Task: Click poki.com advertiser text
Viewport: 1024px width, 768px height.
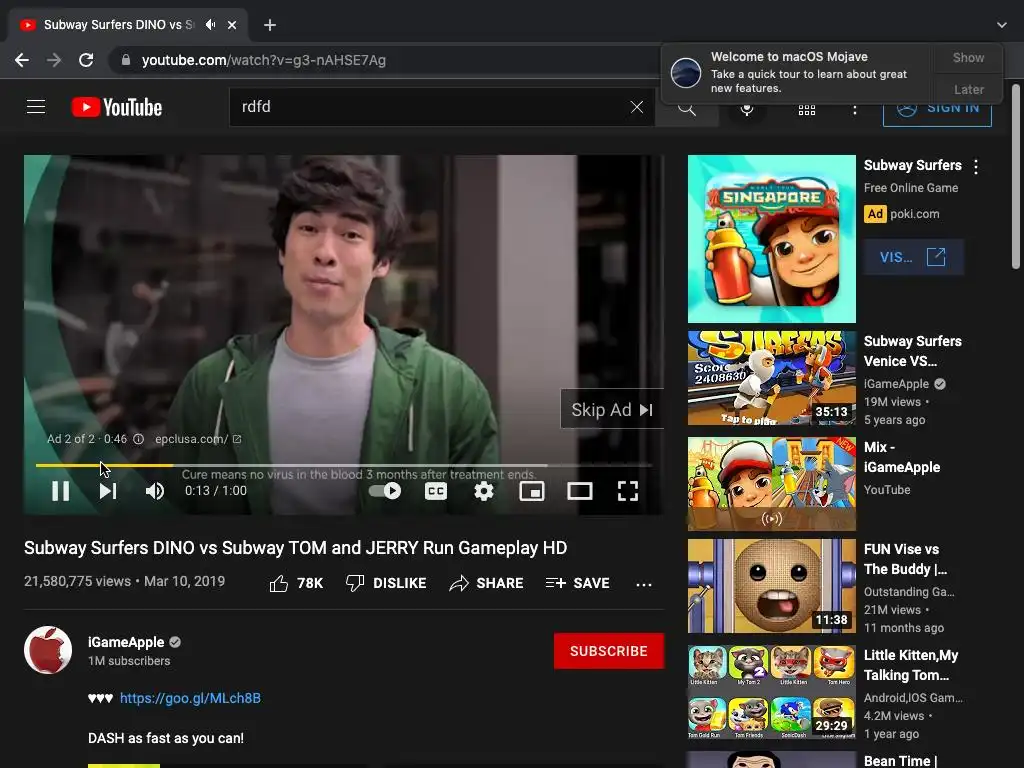Action: (x=914, y=214)
